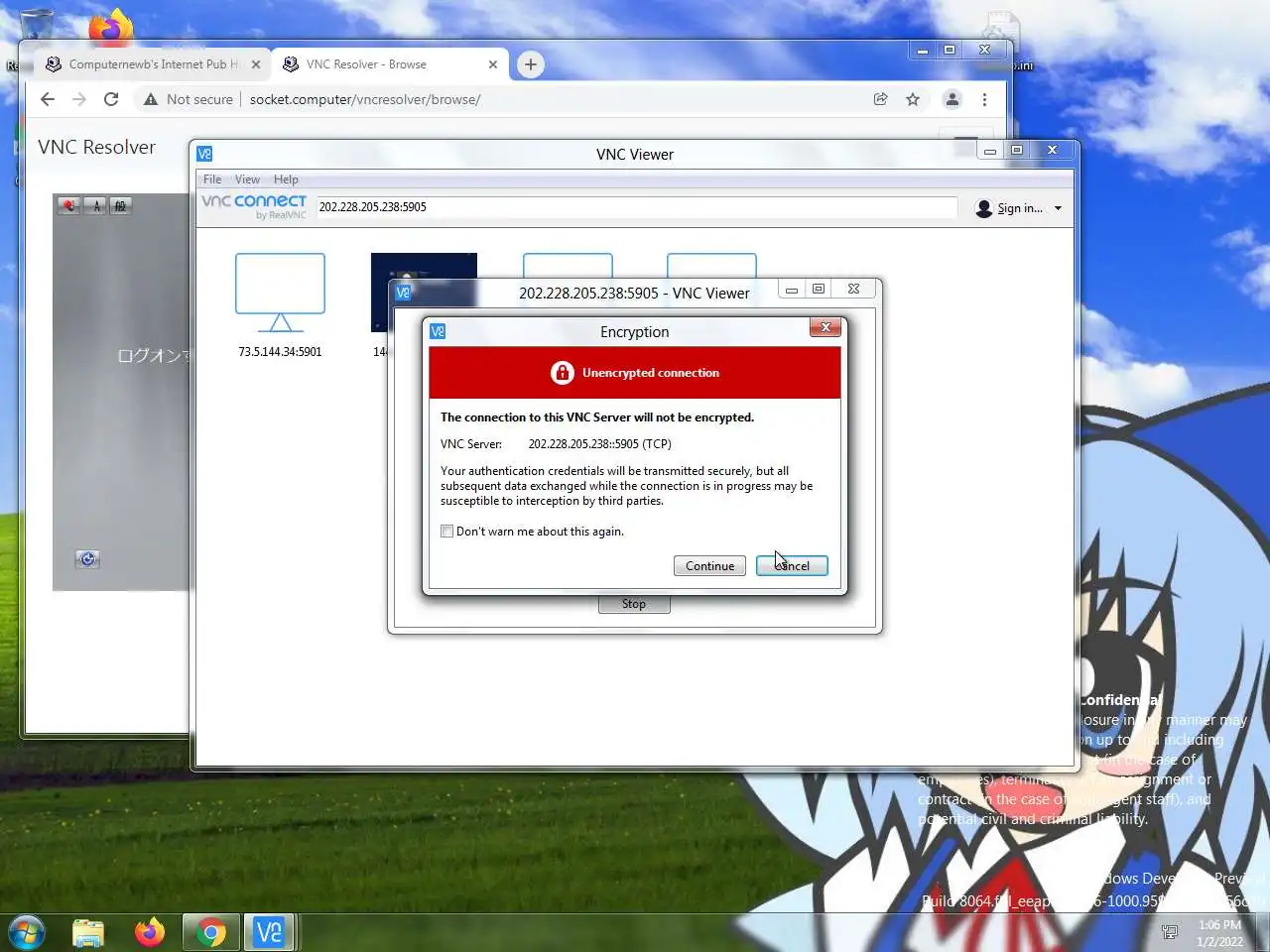The image size is (1270, 952).
Task: Click the VNC Resolver page heading
Action: [96, 147]
